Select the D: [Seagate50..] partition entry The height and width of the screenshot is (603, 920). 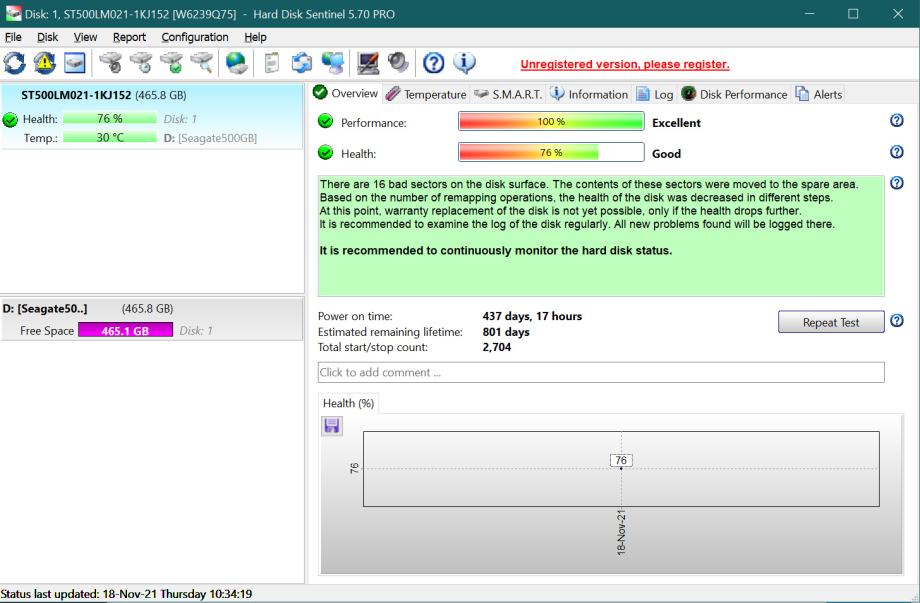[x=152, y=319]
